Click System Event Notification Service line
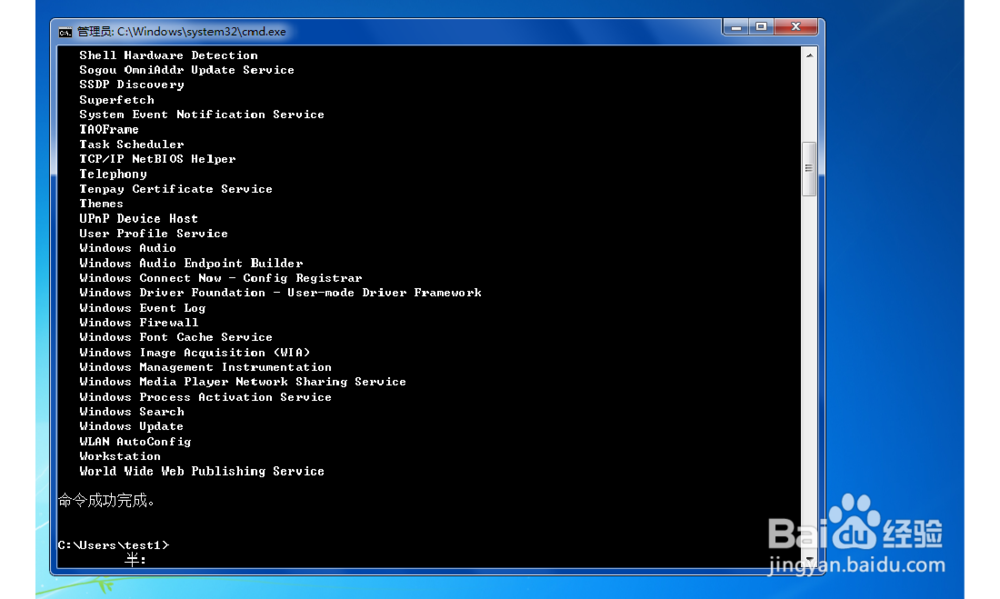This screenshot has height=599, width=1000. (x=202, y=115)
